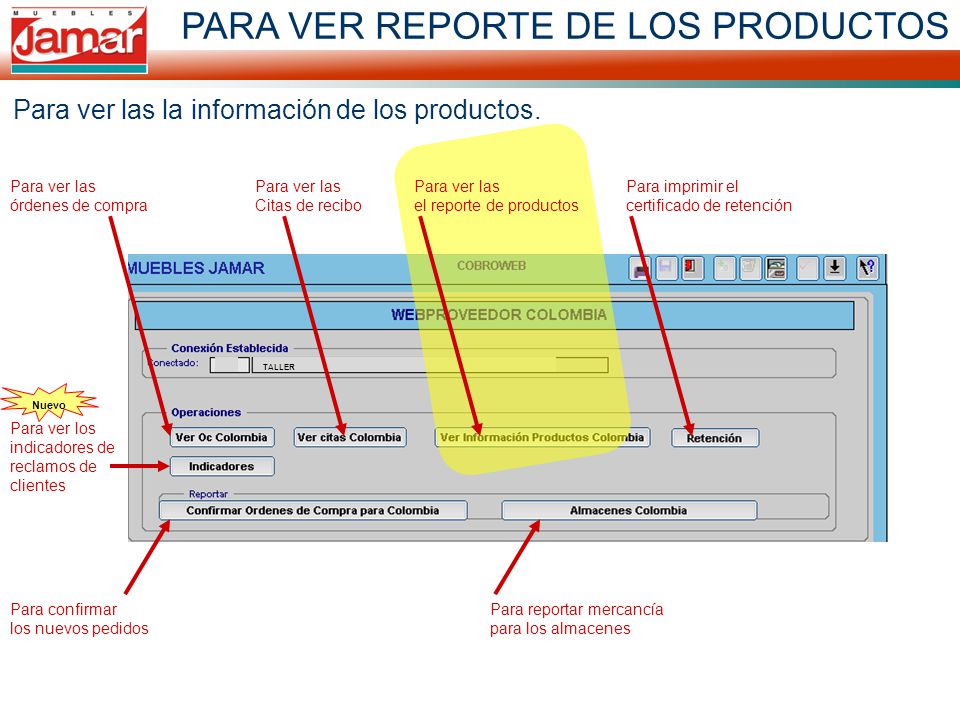Click the Jamar logo on the slide

pyautogui.click(x=79, y=40)
